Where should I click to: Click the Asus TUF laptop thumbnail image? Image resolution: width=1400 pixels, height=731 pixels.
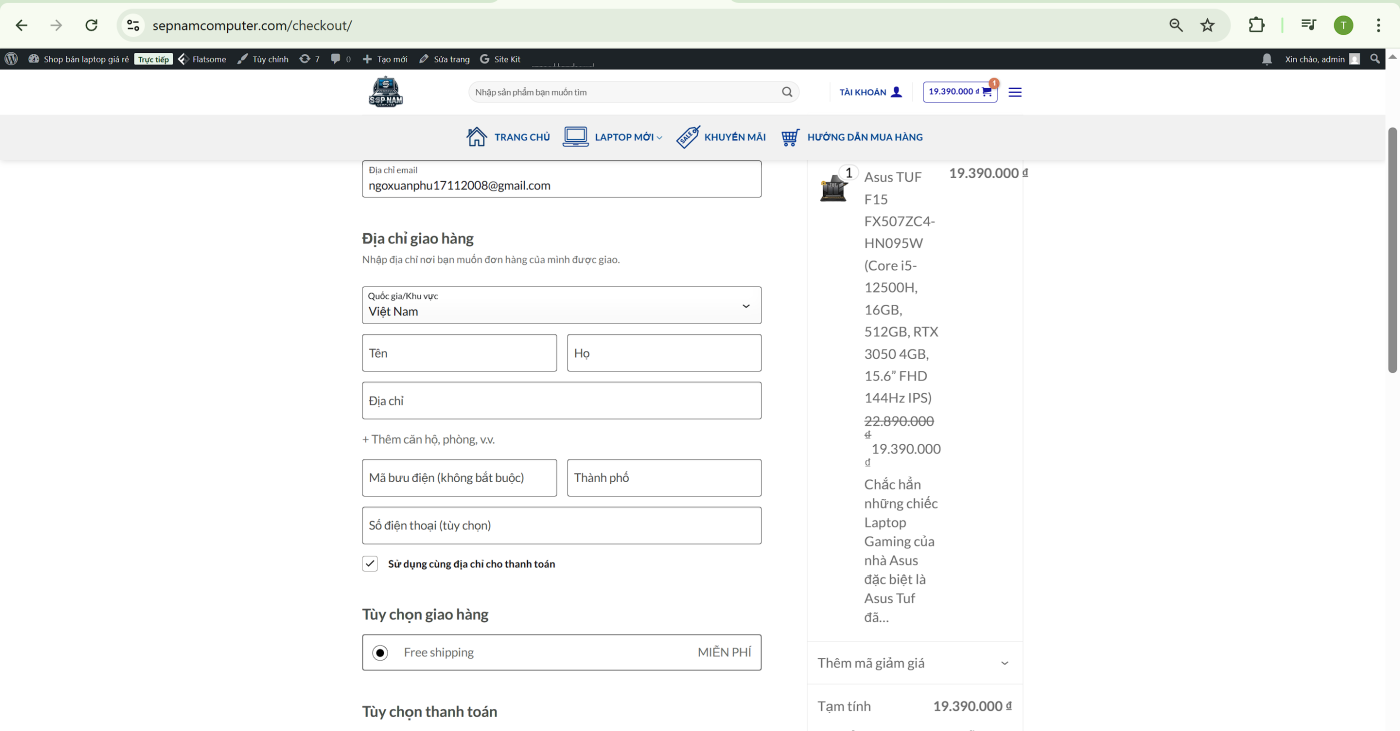[833, 188]
